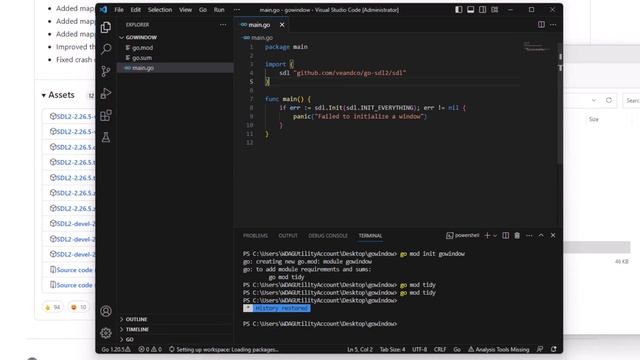Toggle secondary side bar layout icon

pyautogui.click(x=482, y=9)
